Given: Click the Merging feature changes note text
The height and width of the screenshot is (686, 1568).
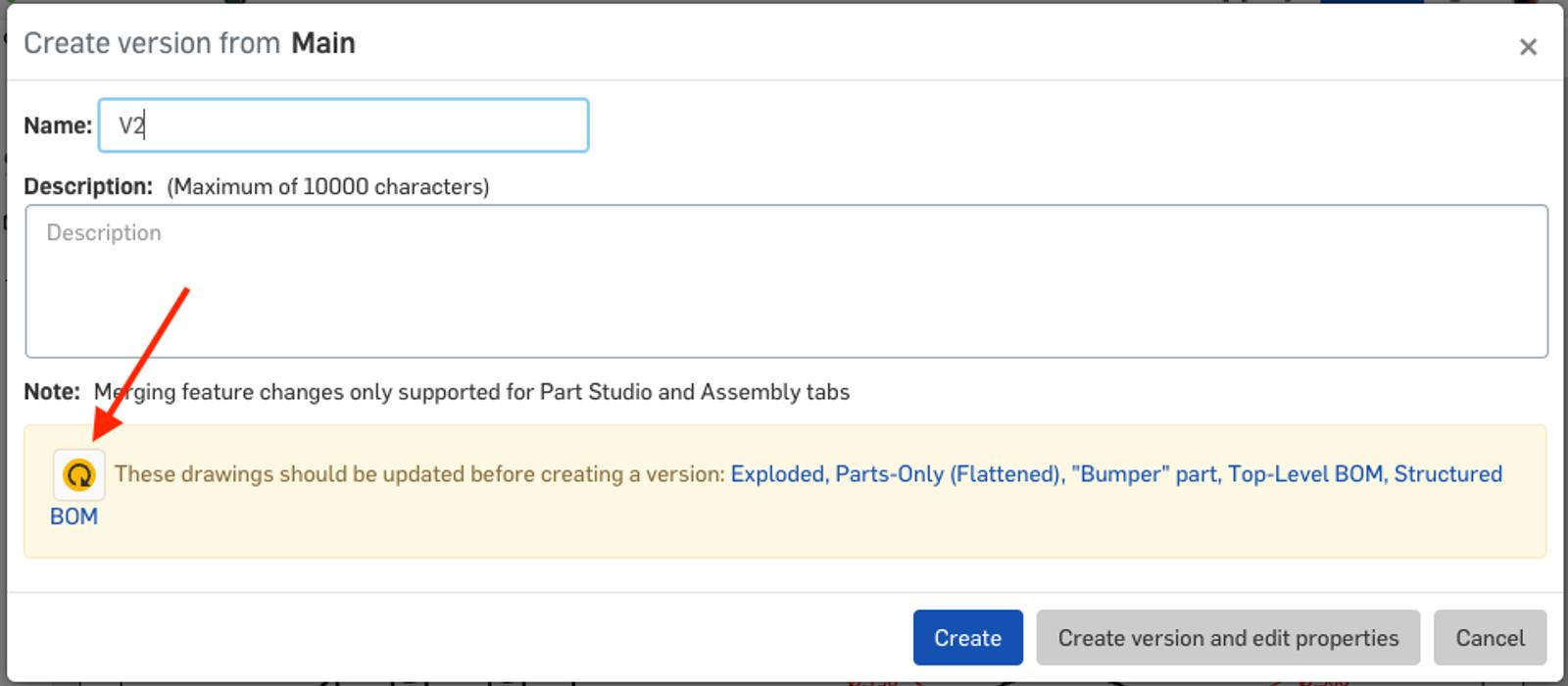Looking at the screenshot, I should [x=471, y=392].
